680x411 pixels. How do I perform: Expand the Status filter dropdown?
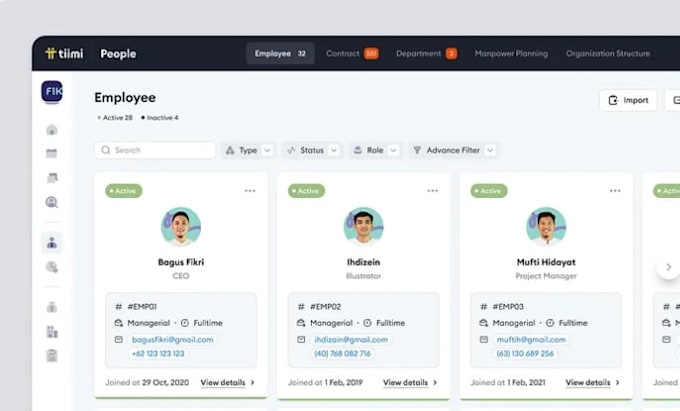(x=312, y=150)
